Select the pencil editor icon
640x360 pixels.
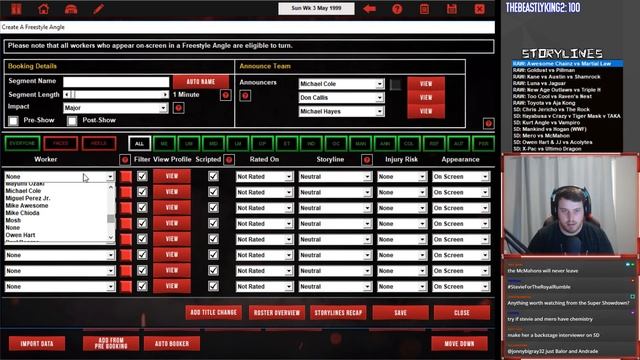pyautogui.click(x=98, y=9)
